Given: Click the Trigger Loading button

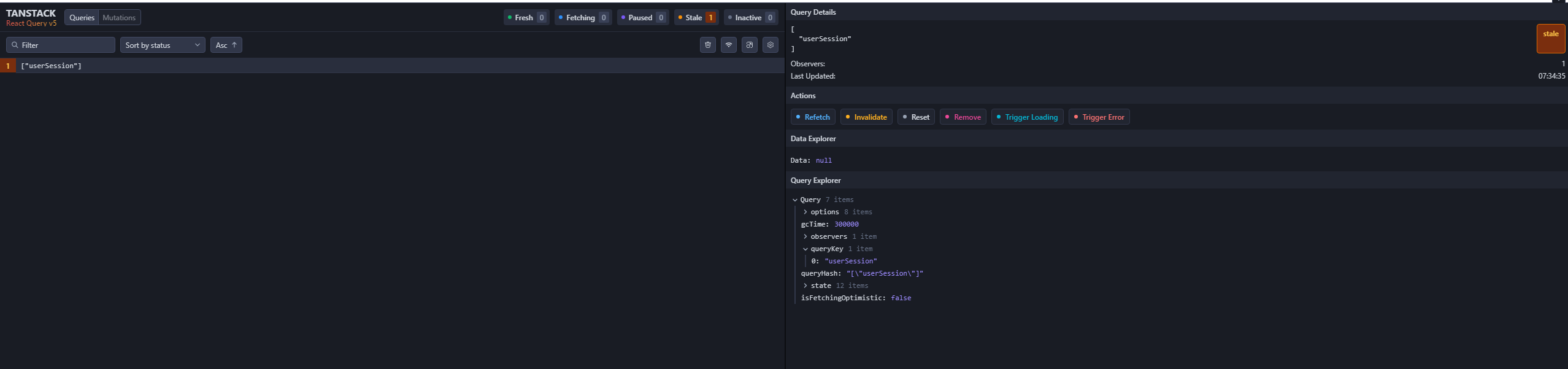Looking at the screenshot, I should [1027, 117].
